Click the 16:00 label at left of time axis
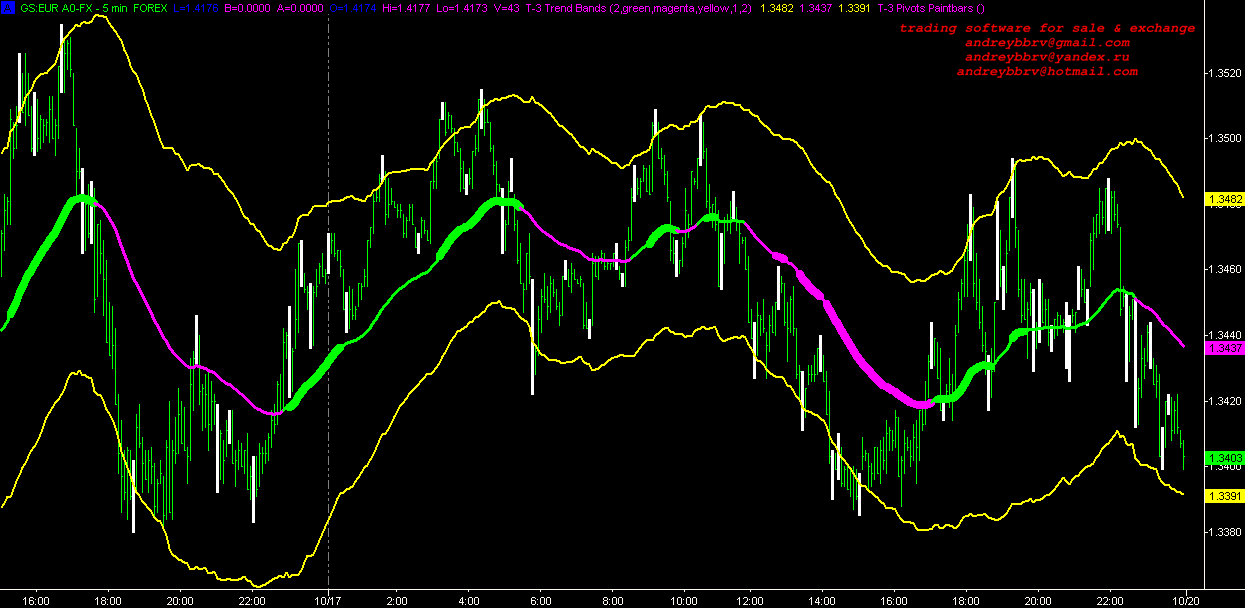1245x608 pixels. (36, 600)
